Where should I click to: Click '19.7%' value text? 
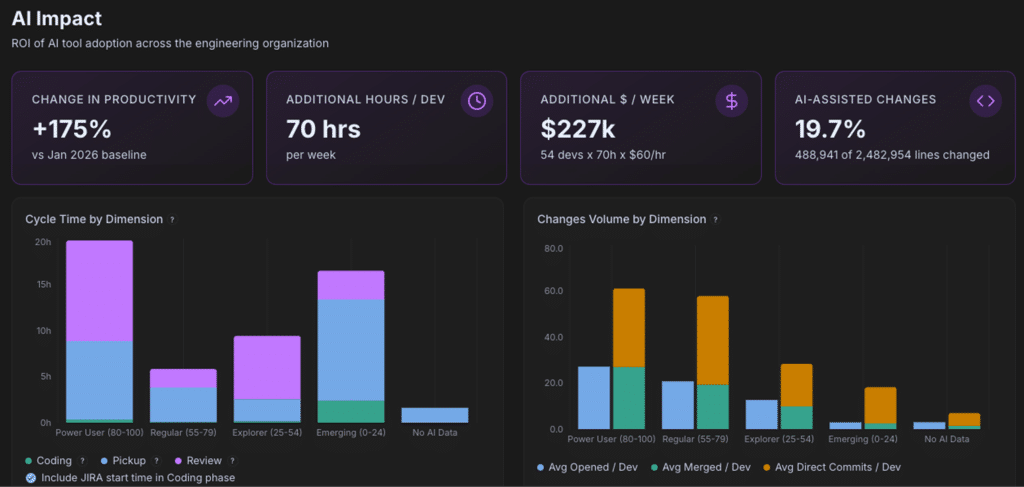point(830,129)
